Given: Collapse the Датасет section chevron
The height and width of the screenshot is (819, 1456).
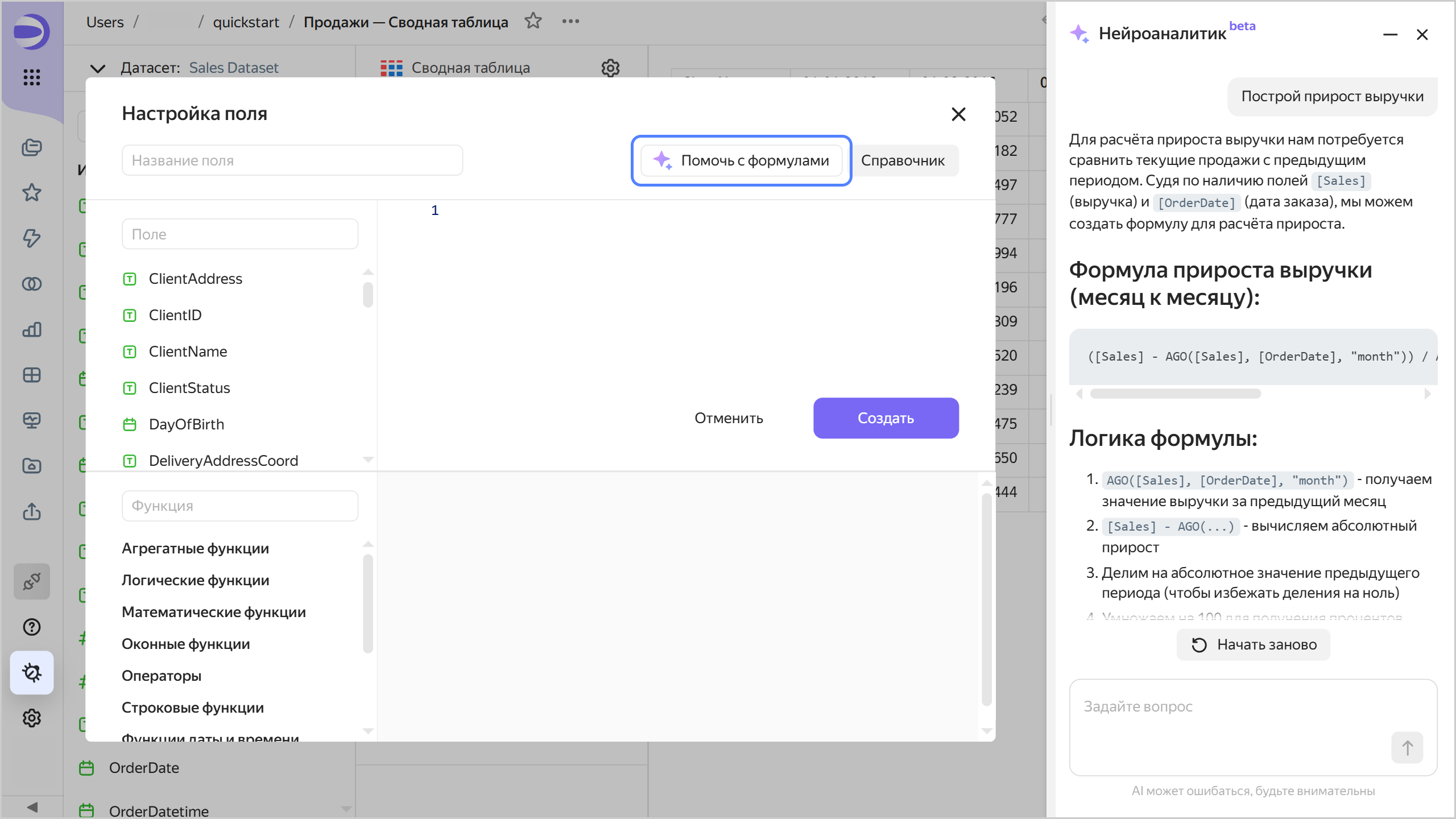Looking at the screenshot, I should pos(98,68).
